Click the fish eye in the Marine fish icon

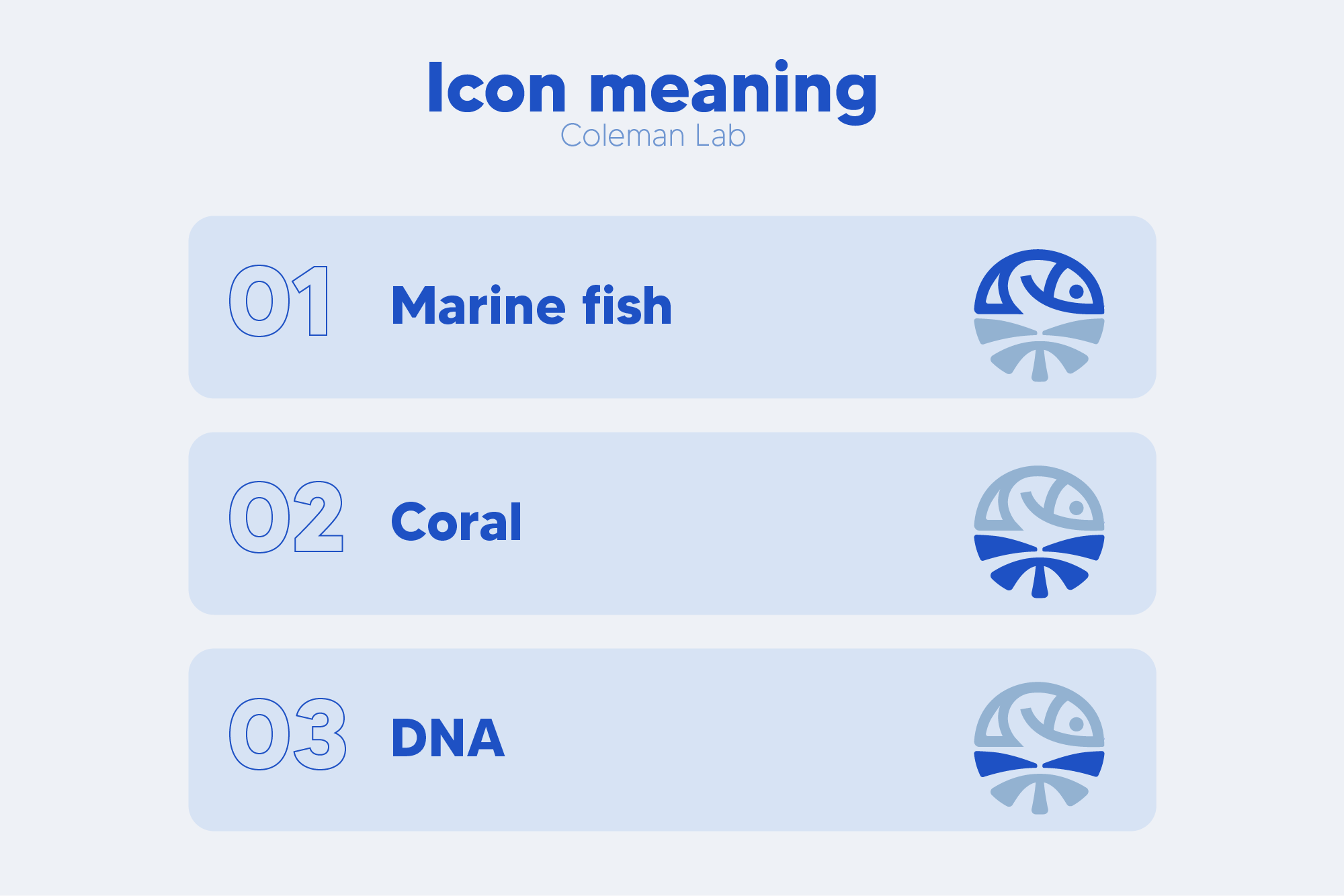point(1076,291)
